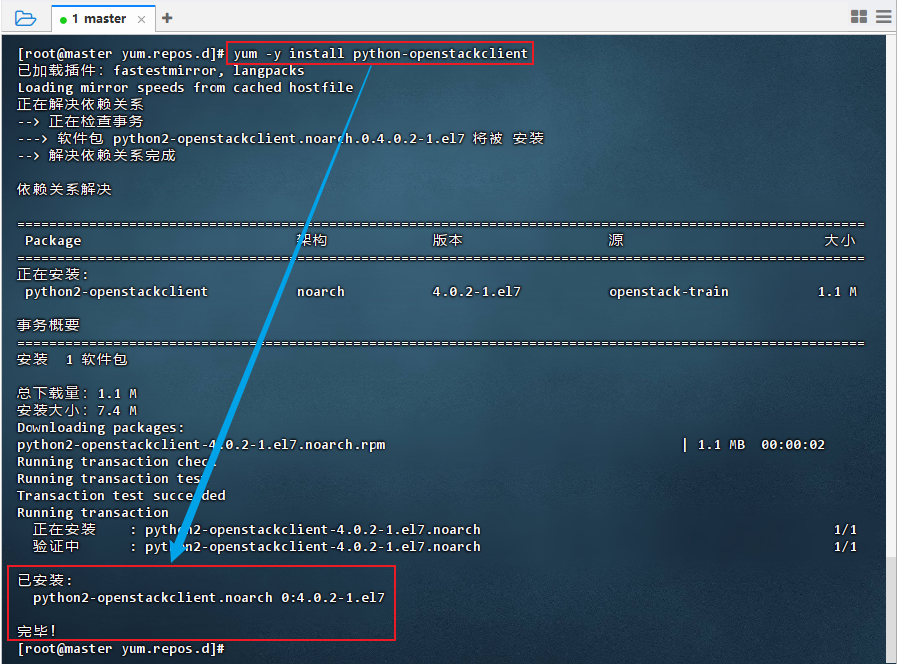Click the '版本' column header
Image resolution: width=897 pixels, height=664 pixels.
tap(447, 240)
